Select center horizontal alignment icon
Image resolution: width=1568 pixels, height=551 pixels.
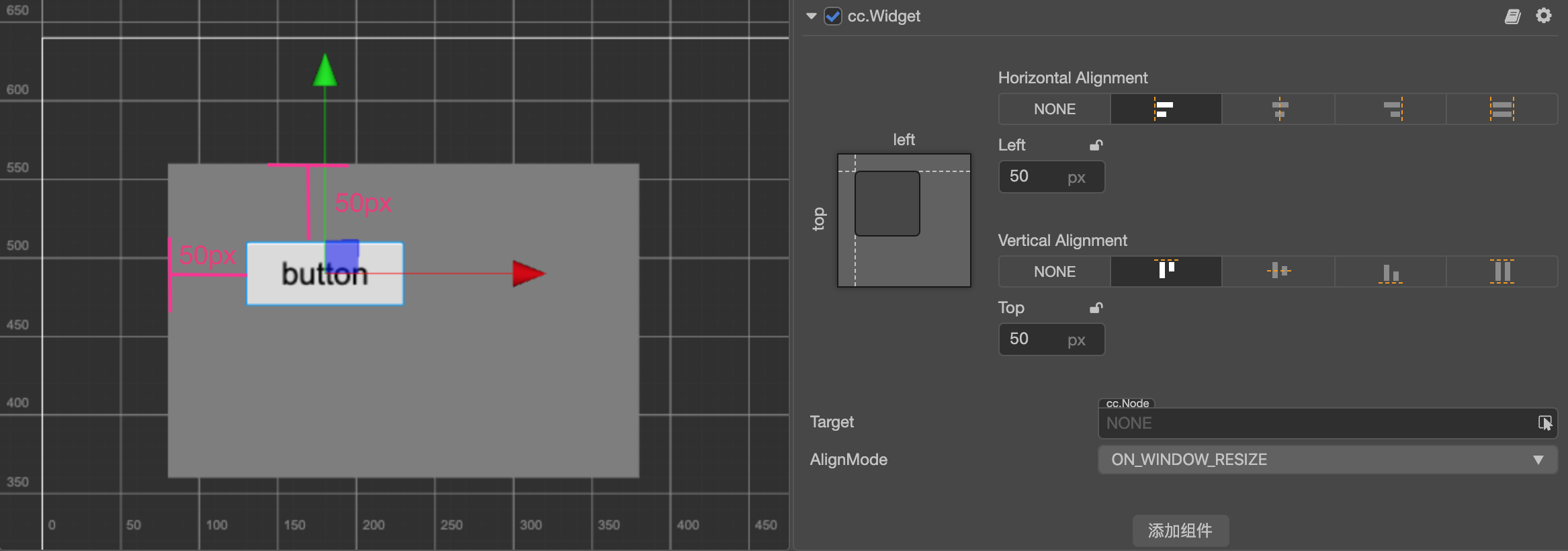point(1278,109)
